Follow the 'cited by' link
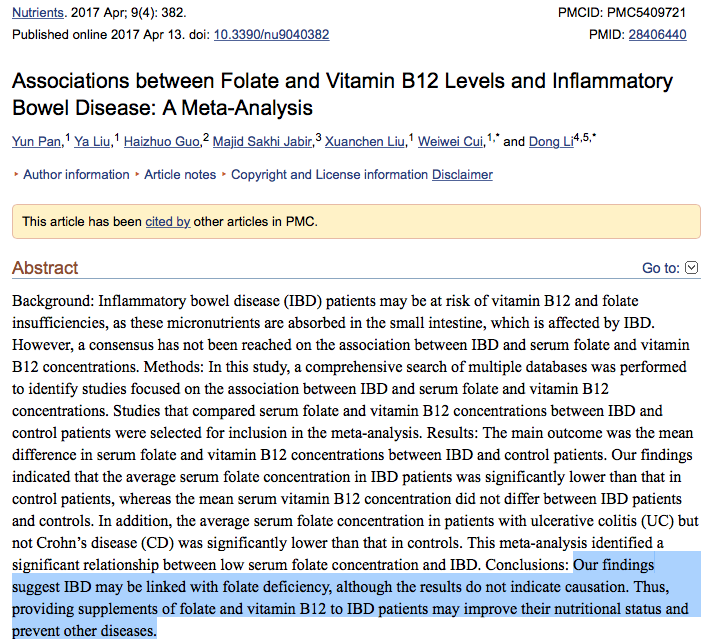711x639 pixels. coord(167,222)
